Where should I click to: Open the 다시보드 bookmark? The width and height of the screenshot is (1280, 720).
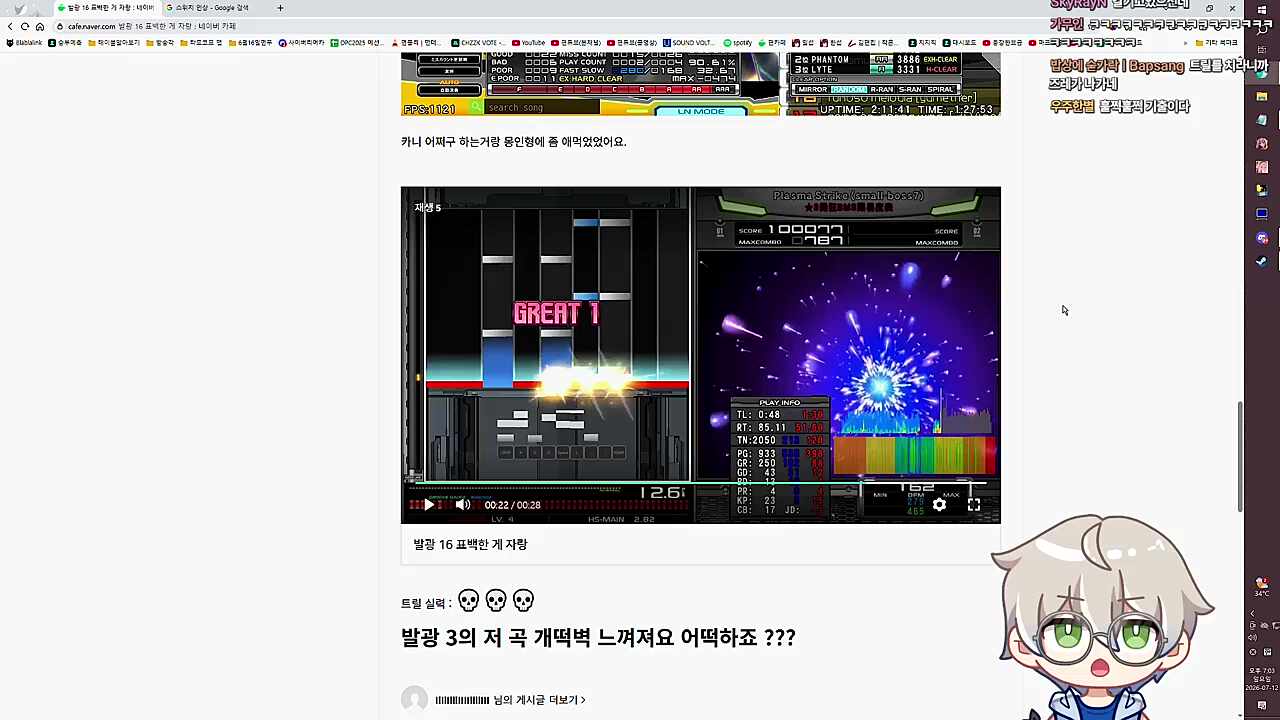[x=960, y=43]
